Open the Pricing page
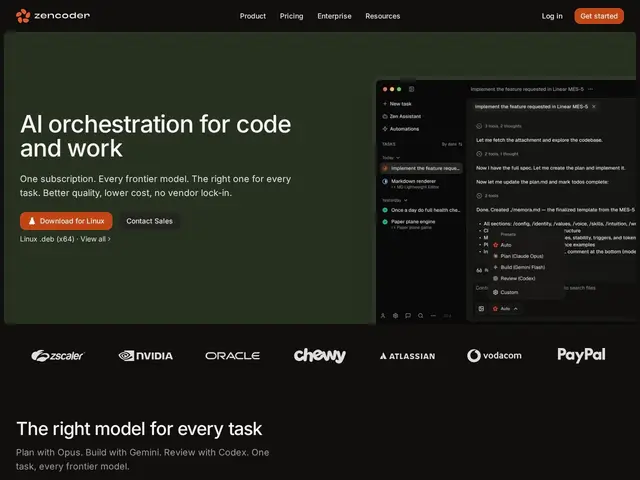 click(x=291, y=16)
